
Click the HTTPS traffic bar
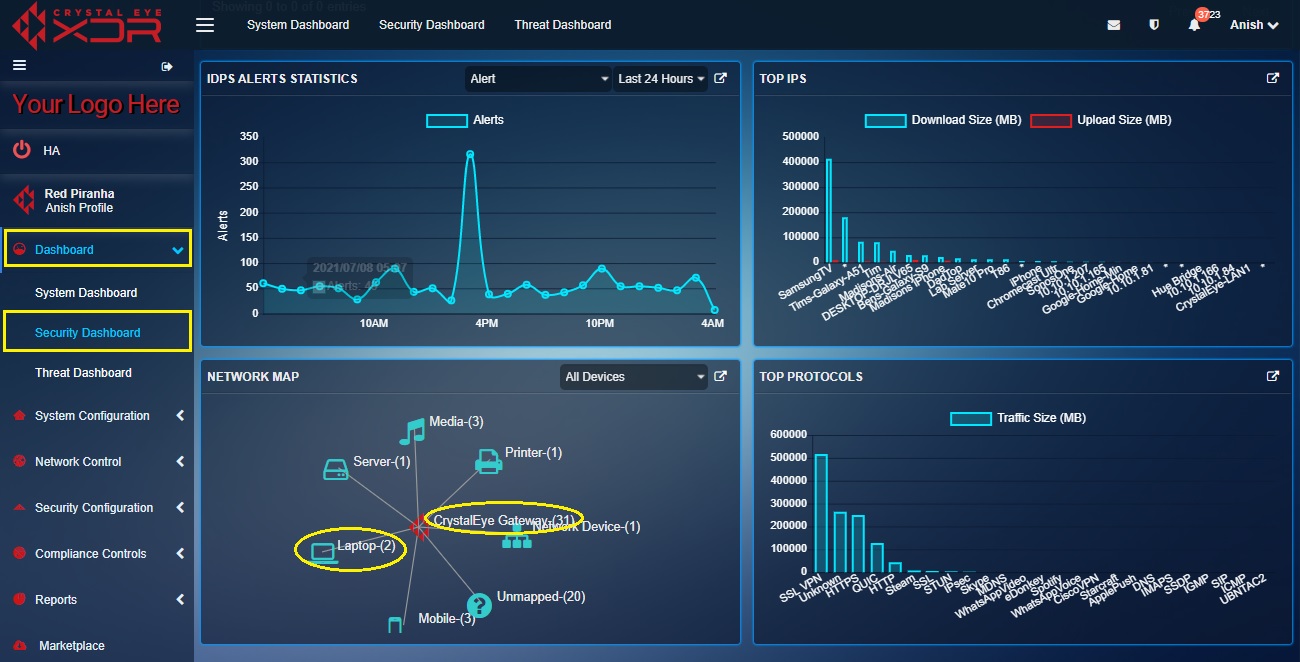click(x=858, y=543)
